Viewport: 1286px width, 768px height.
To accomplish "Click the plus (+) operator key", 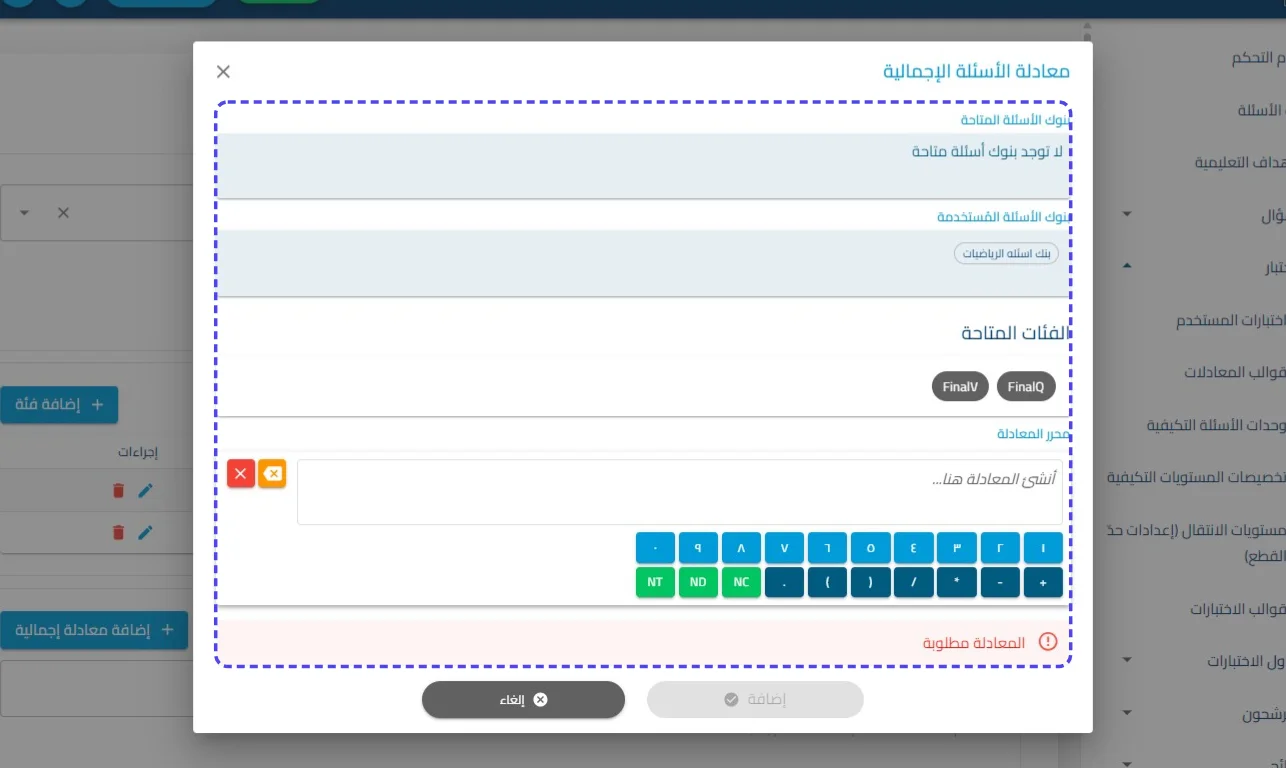I will pos(1043,582).
